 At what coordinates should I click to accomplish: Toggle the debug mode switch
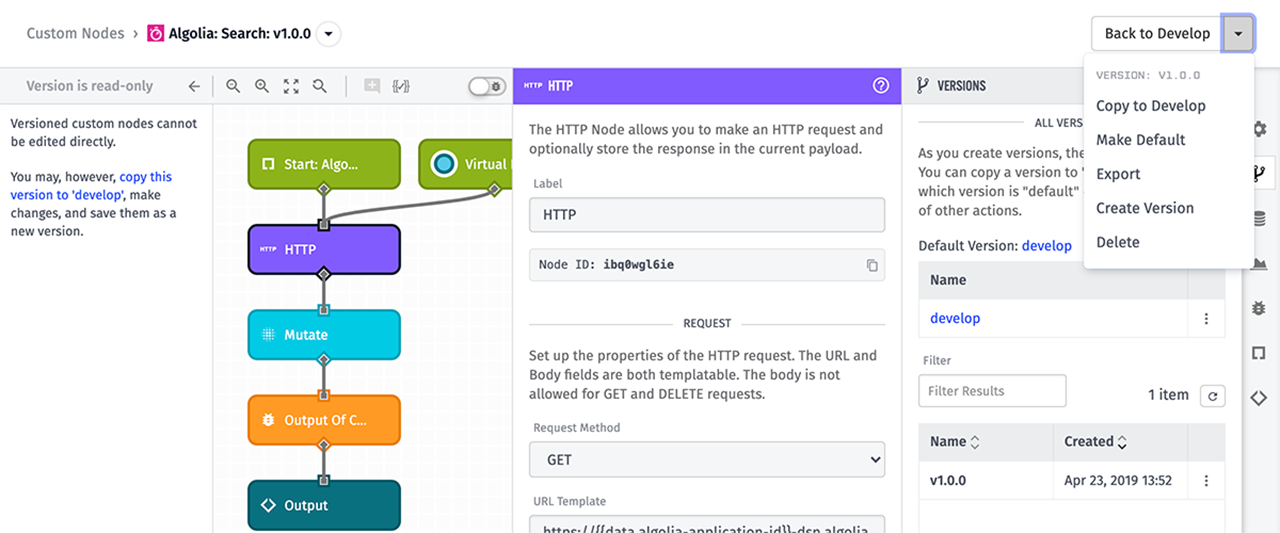[487, 86]
